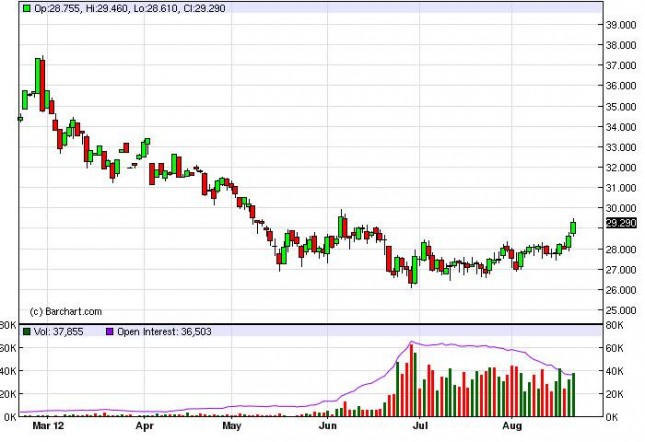Click the 'Open Interest: 36,503' label

tap(164, 331)
